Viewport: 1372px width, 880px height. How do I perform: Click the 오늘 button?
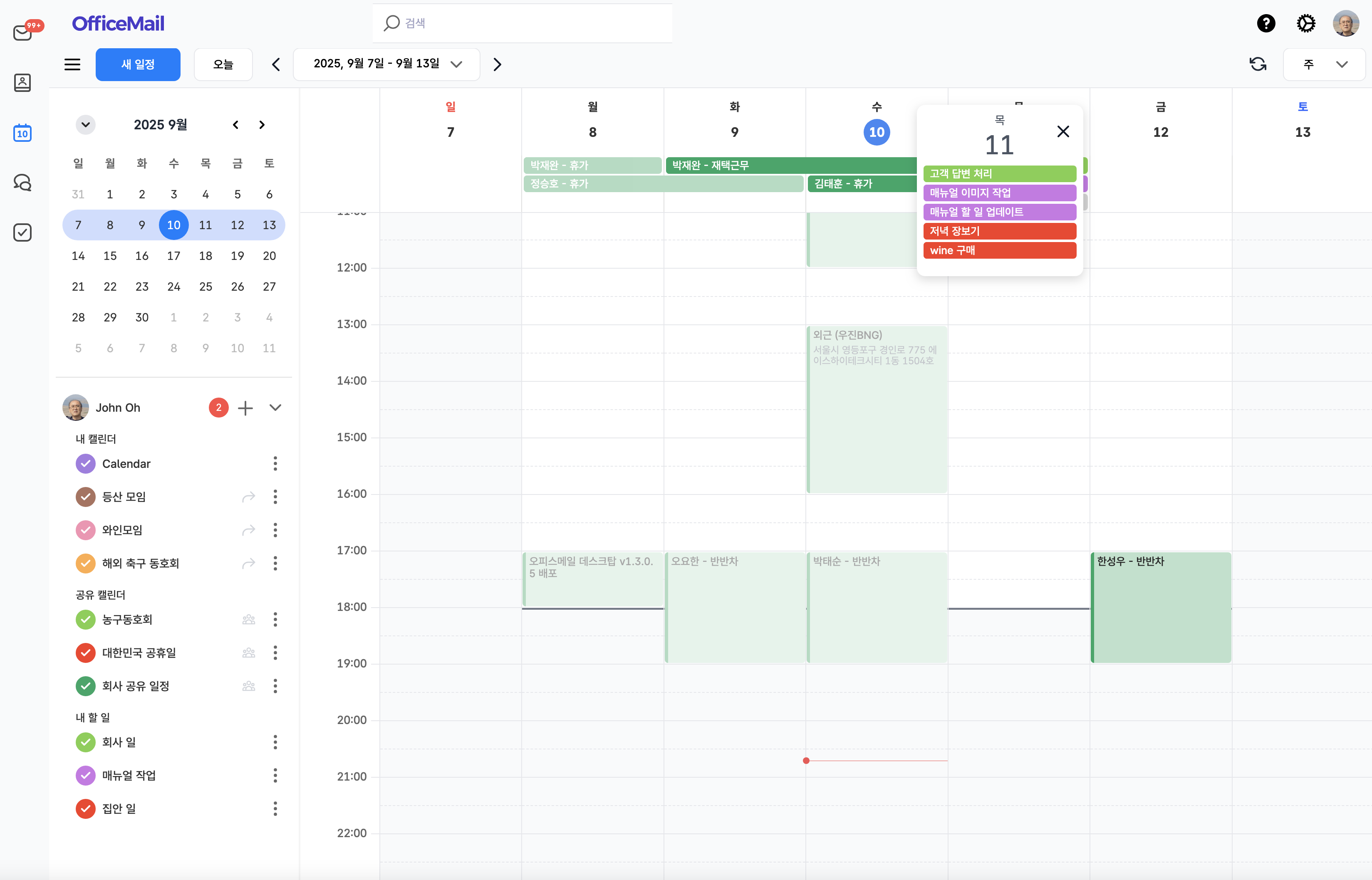click(x=223, y=64)
